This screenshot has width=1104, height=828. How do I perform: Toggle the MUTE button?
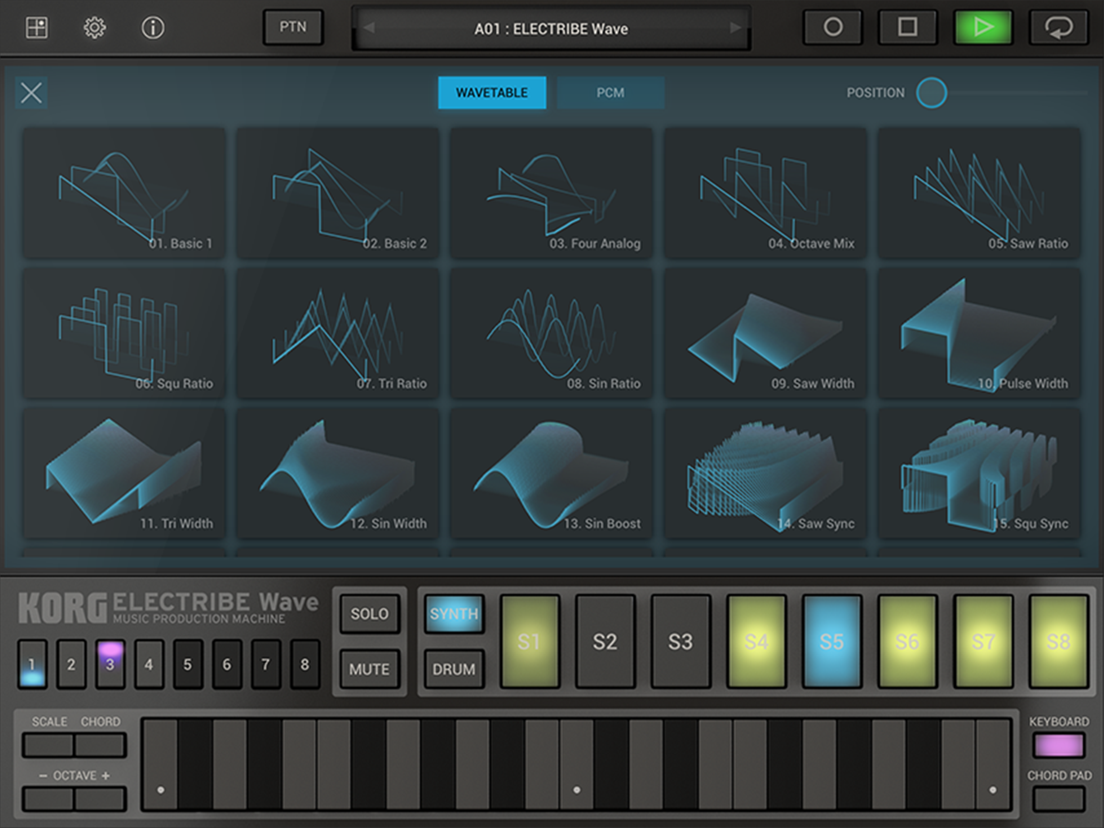click(370, 669)
